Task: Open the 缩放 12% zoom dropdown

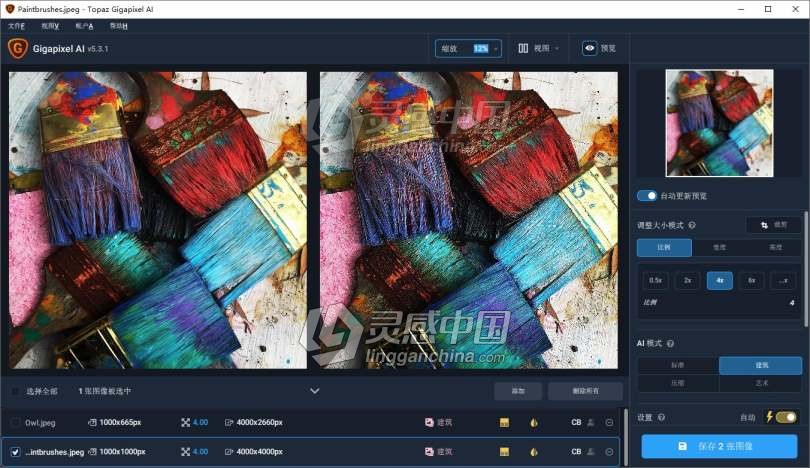Action: tap(468, 49)
